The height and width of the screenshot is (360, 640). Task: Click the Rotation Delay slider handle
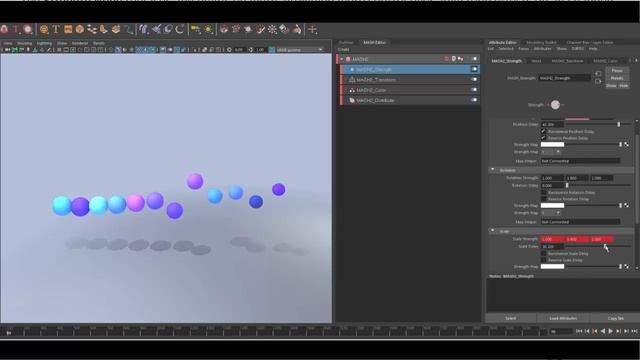(567, 185)
